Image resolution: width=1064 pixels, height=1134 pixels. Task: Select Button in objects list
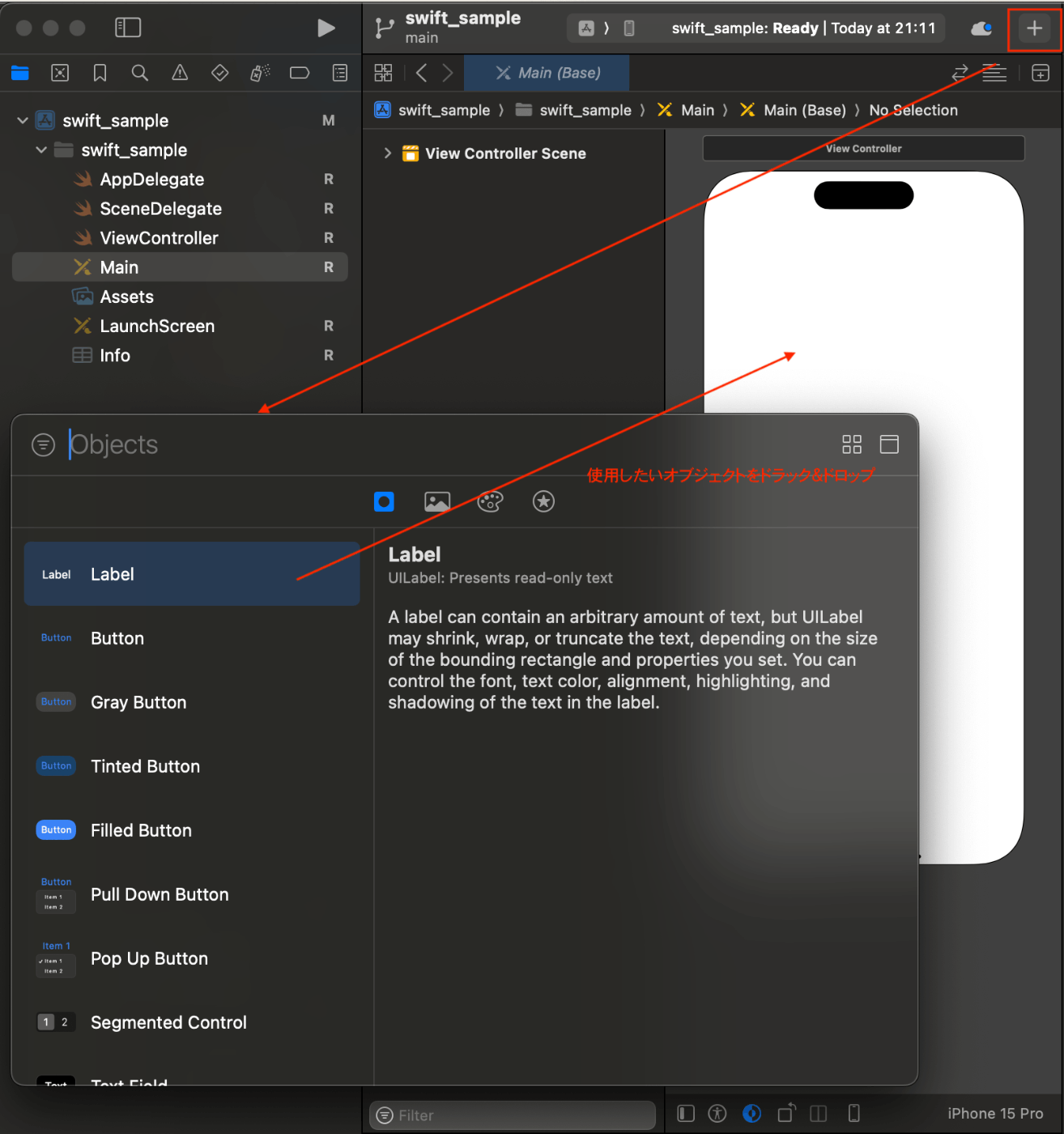pos(192,638)
